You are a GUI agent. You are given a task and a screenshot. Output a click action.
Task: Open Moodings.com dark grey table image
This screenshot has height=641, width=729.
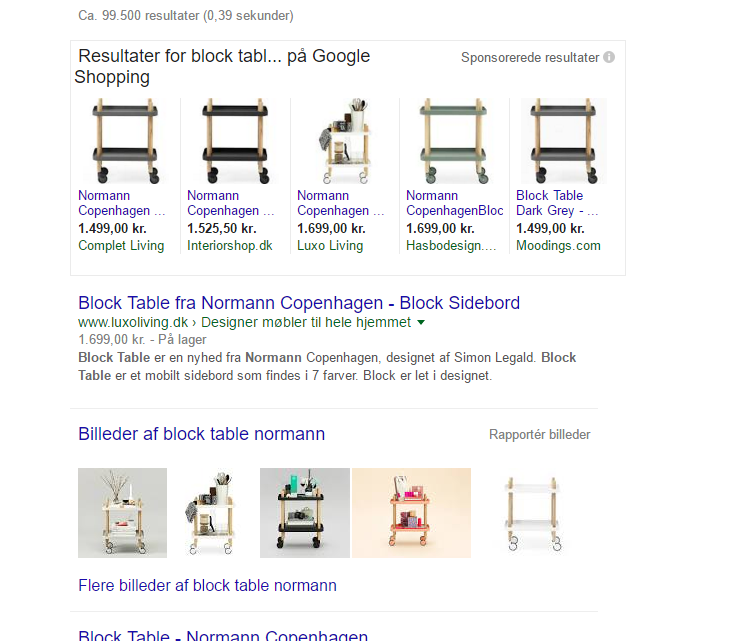(x=563, y=140)
